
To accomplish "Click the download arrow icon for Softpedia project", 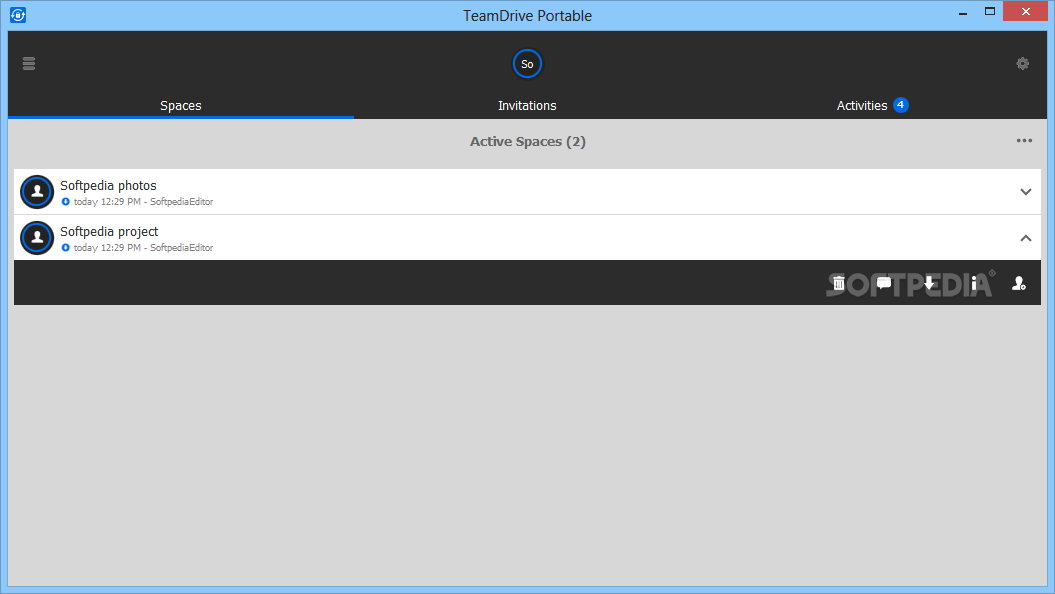I will [x=929, y=283].
